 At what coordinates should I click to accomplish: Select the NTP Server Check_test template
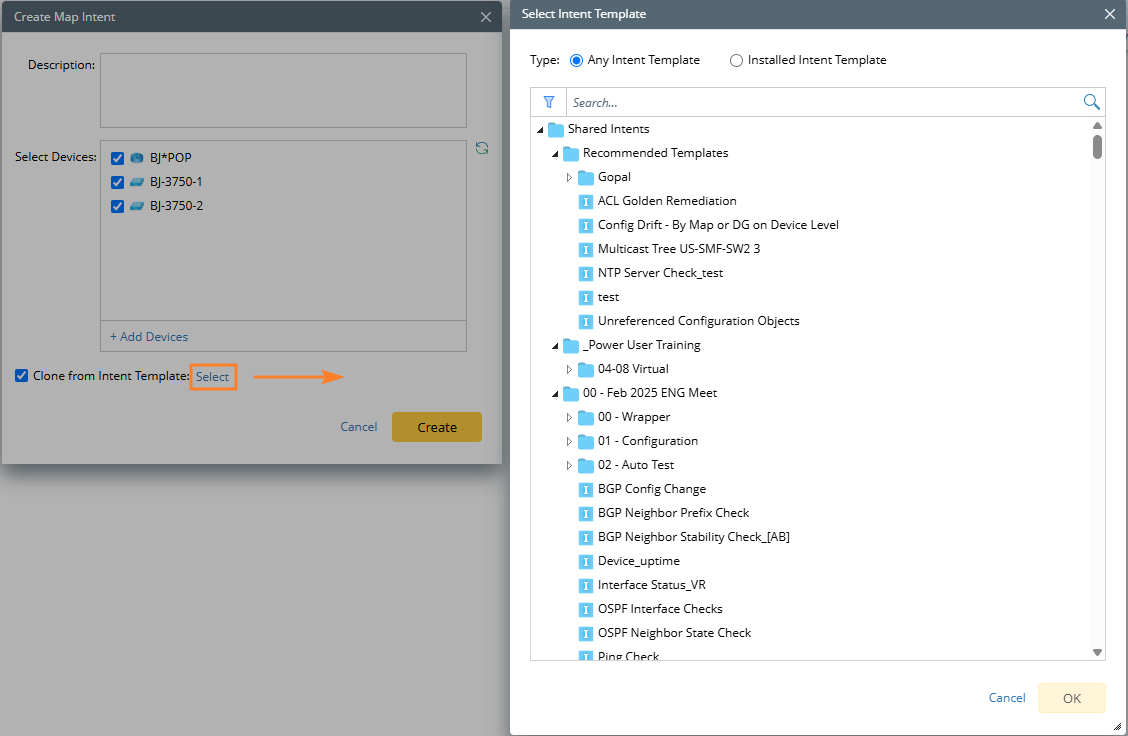click(660, 273)
